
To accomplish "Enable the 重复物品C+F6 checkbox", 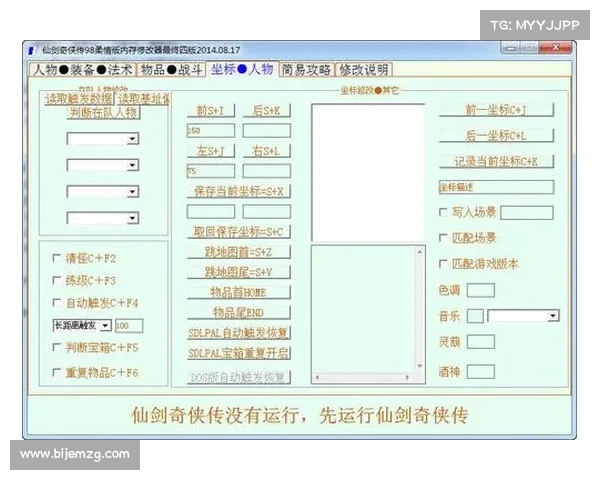I will [x=57, y=372].
